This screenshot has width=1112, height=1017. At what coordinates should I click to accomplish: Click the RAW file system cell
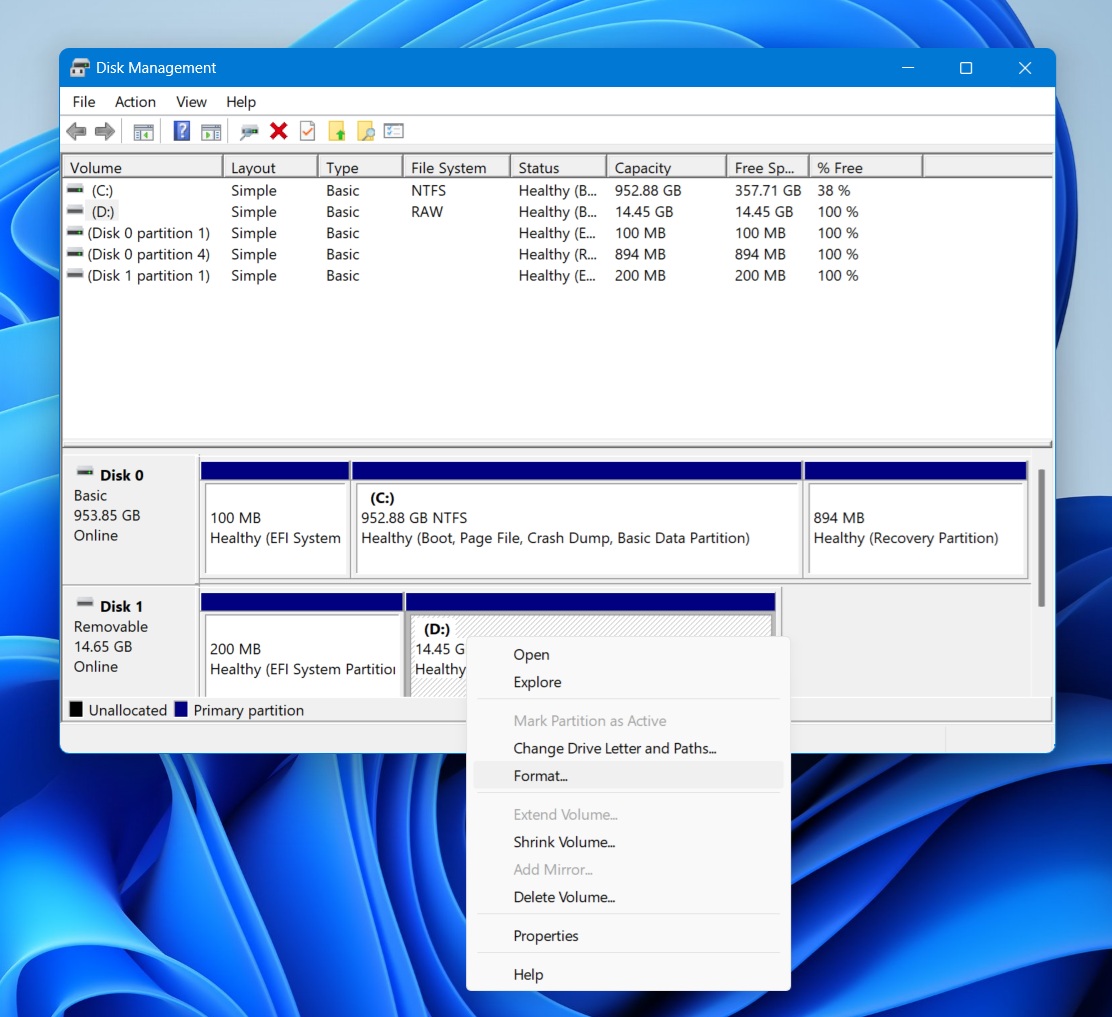point(427,211)
